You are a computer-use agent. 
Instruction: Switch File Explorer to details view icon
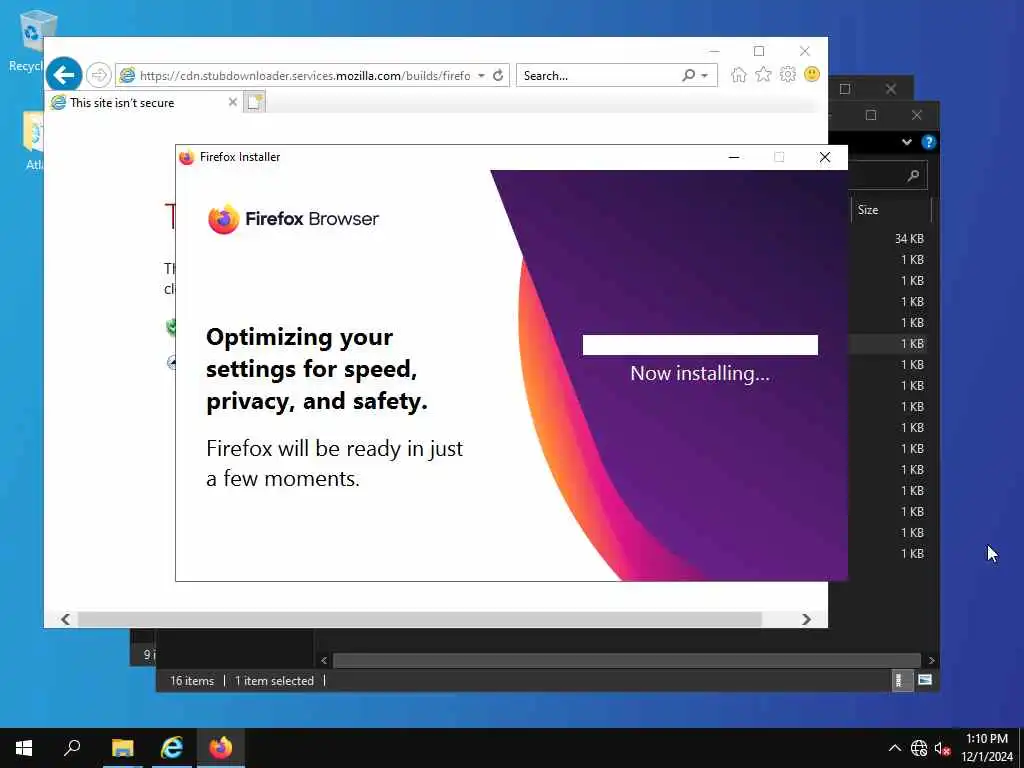pyautogui.click(x=902, y=680)
